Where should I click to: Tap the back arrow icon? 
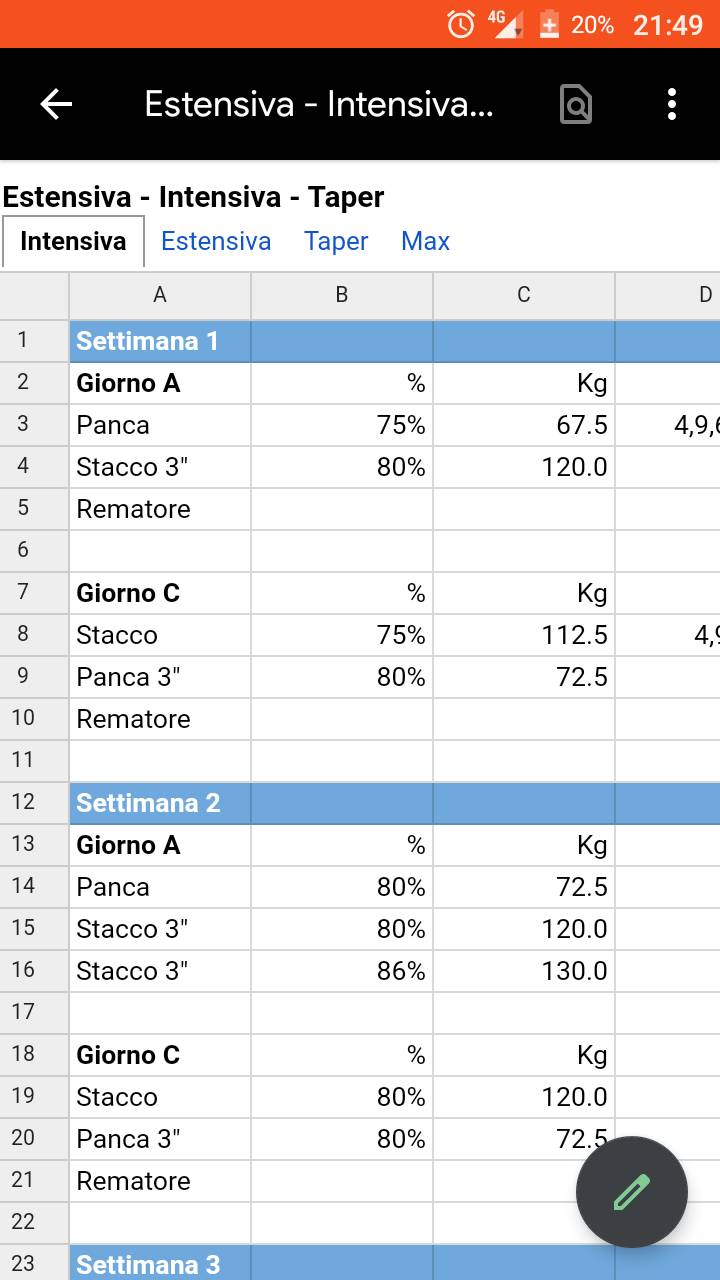[x=56, y=104]
